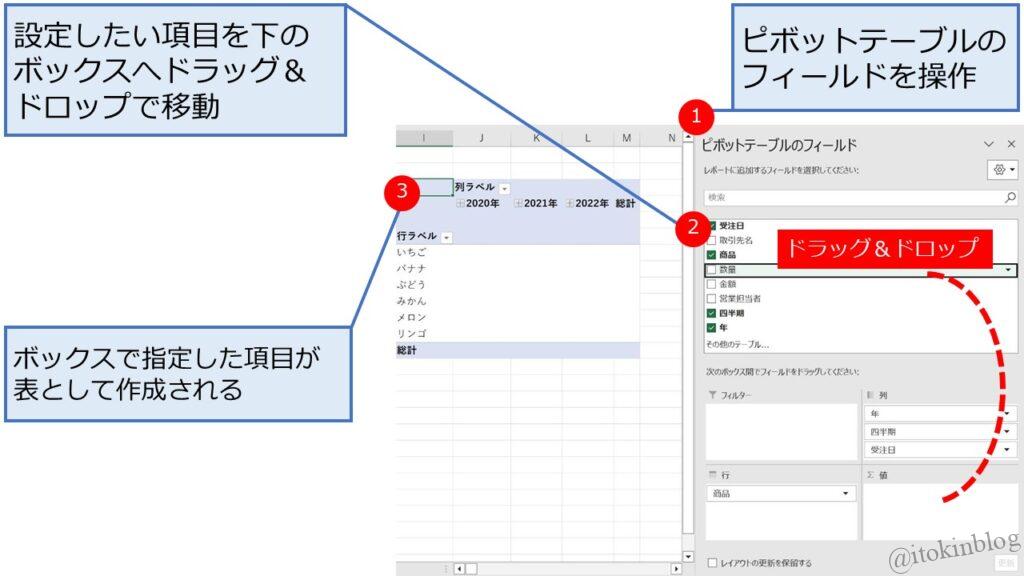Enable the 金額 field checkbox

pos(712,284)
